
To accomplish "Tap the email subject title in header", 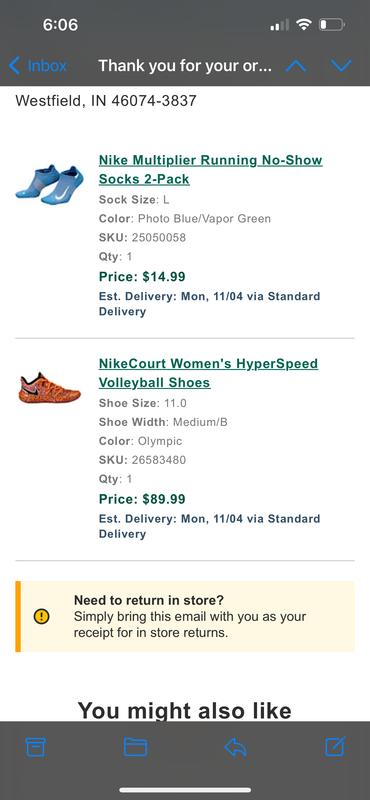I will tap(185, 66).
